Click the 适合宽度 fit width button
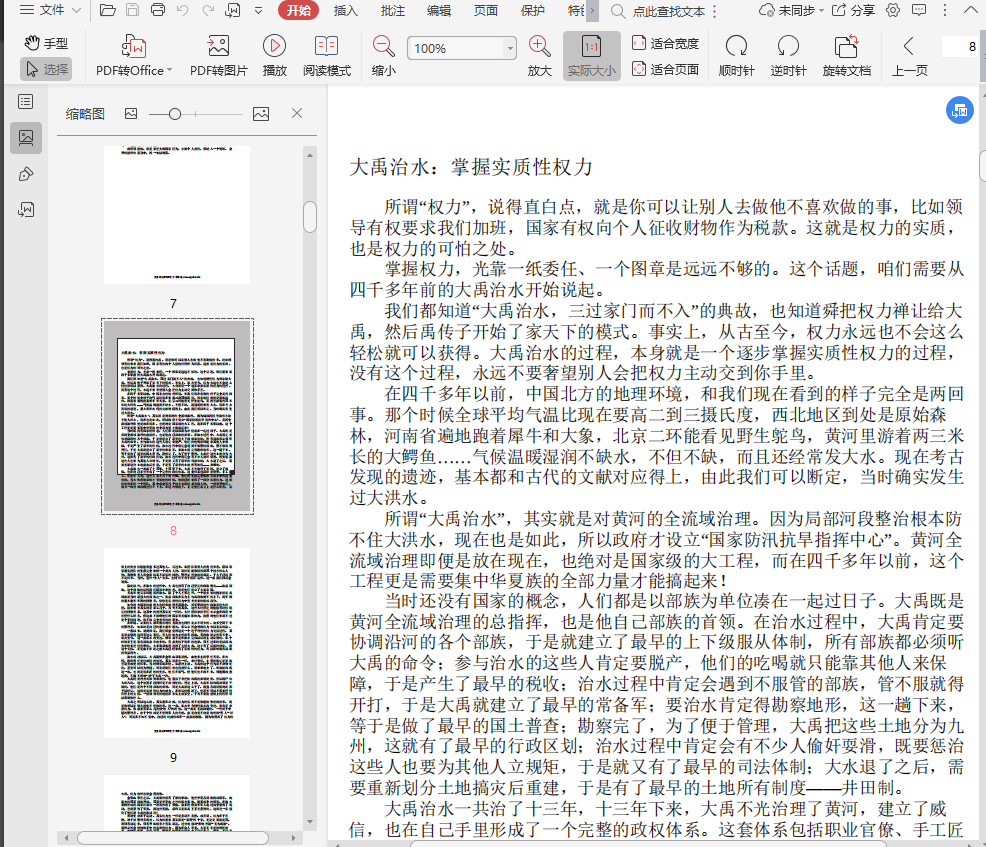 pos(665,44)
